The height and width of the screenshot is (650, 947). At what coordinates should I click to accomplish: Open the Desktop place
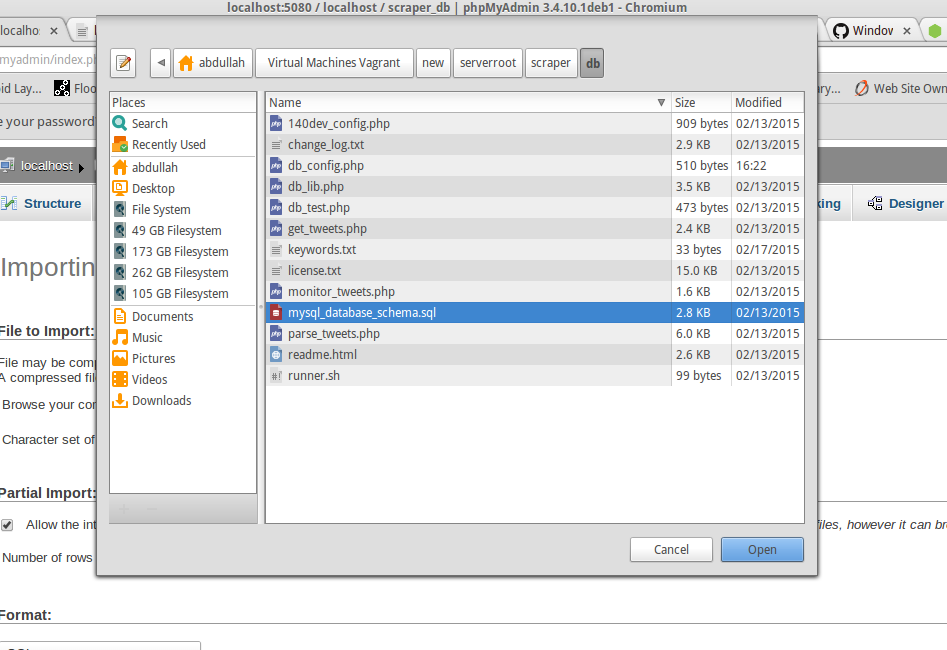point(183,188)
